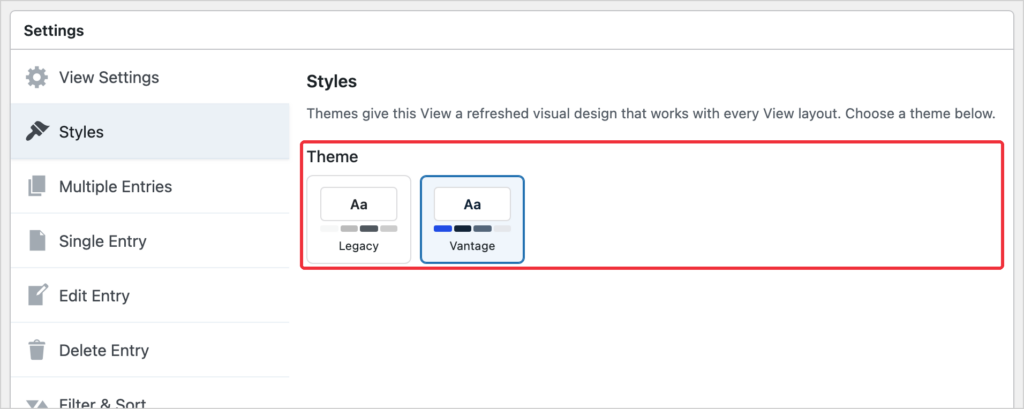This screenshot has height=409, width=1024.
Task: Click the View Settings gear icon
Action: click(x=37, y=78)
